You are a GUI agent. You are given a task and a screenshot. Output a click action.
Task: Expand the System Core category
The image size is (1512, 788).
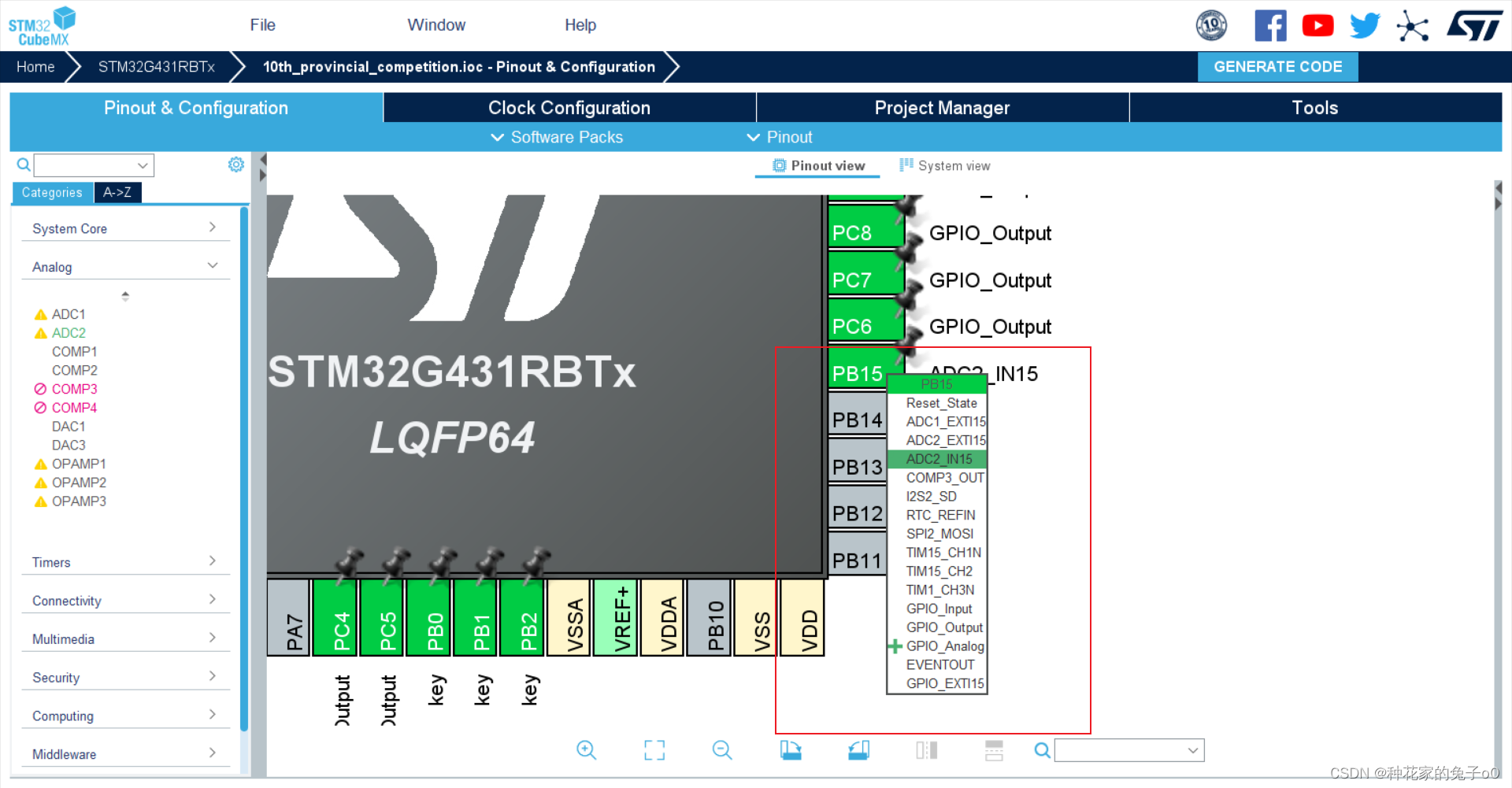pyautogui.click(x=125, y=228)
